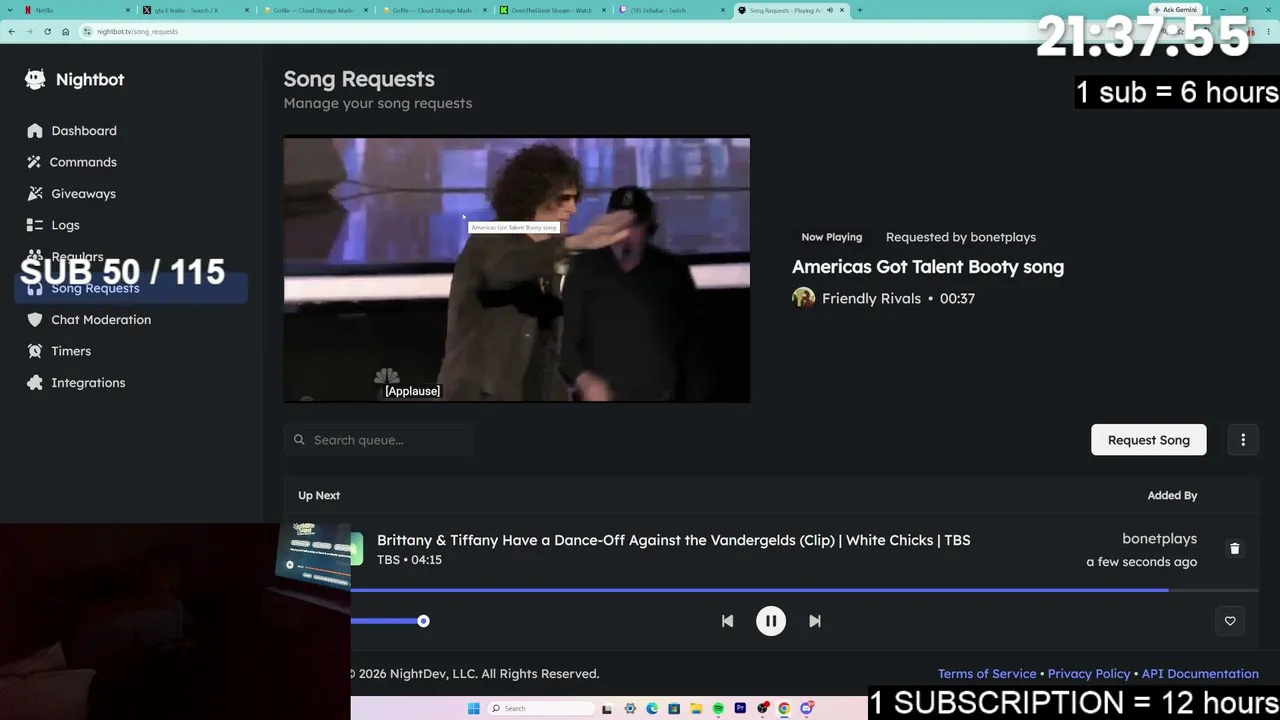Image resolution: width=1280 pixels, height=720 pixels.
Task: Open the Integrations page
Action: [88, 383]
